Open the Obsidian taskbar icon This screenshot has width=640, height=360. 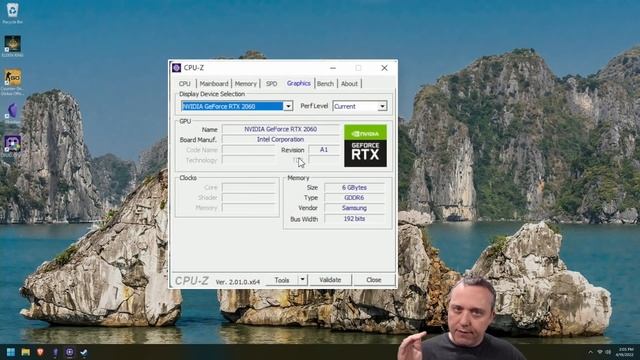(55, 352)
